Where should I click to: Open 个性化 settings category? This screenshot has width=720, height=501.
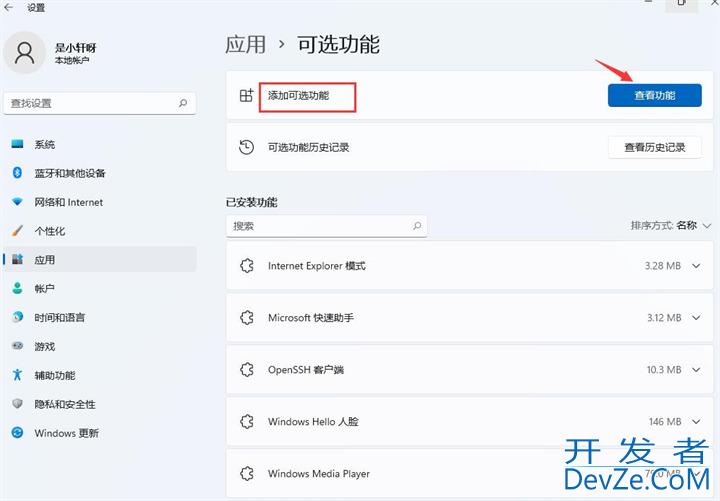click(100, 231)
